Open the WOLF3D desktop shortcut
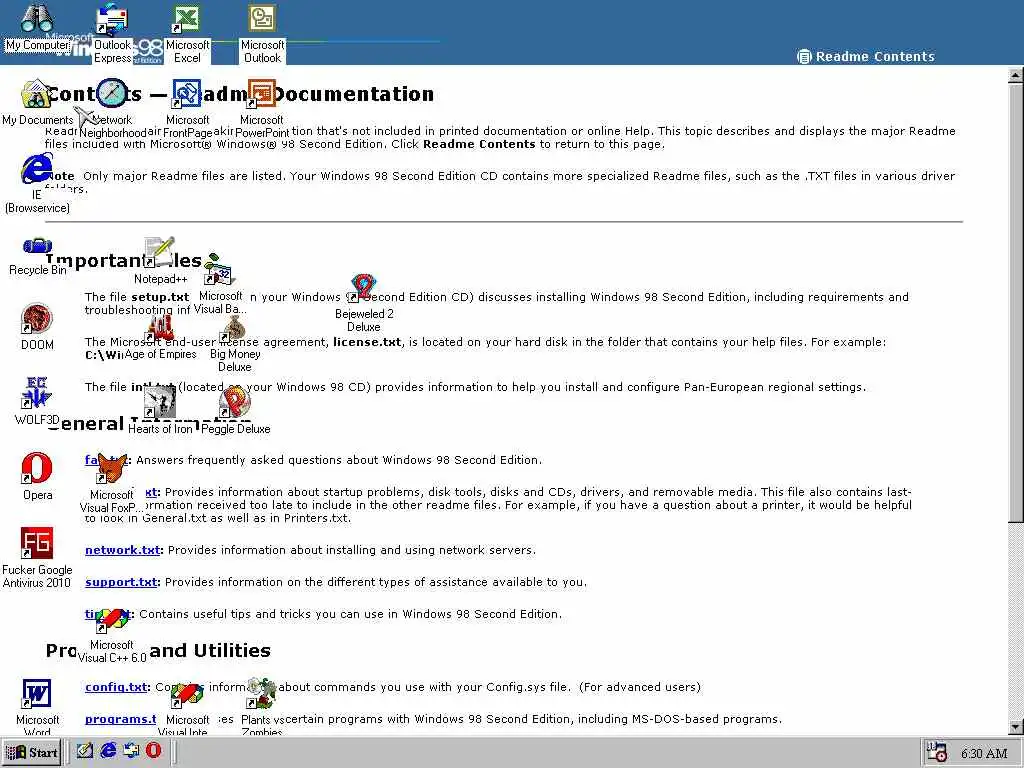The height and width of the screenshot is (768, 1024). click(37, 402)
